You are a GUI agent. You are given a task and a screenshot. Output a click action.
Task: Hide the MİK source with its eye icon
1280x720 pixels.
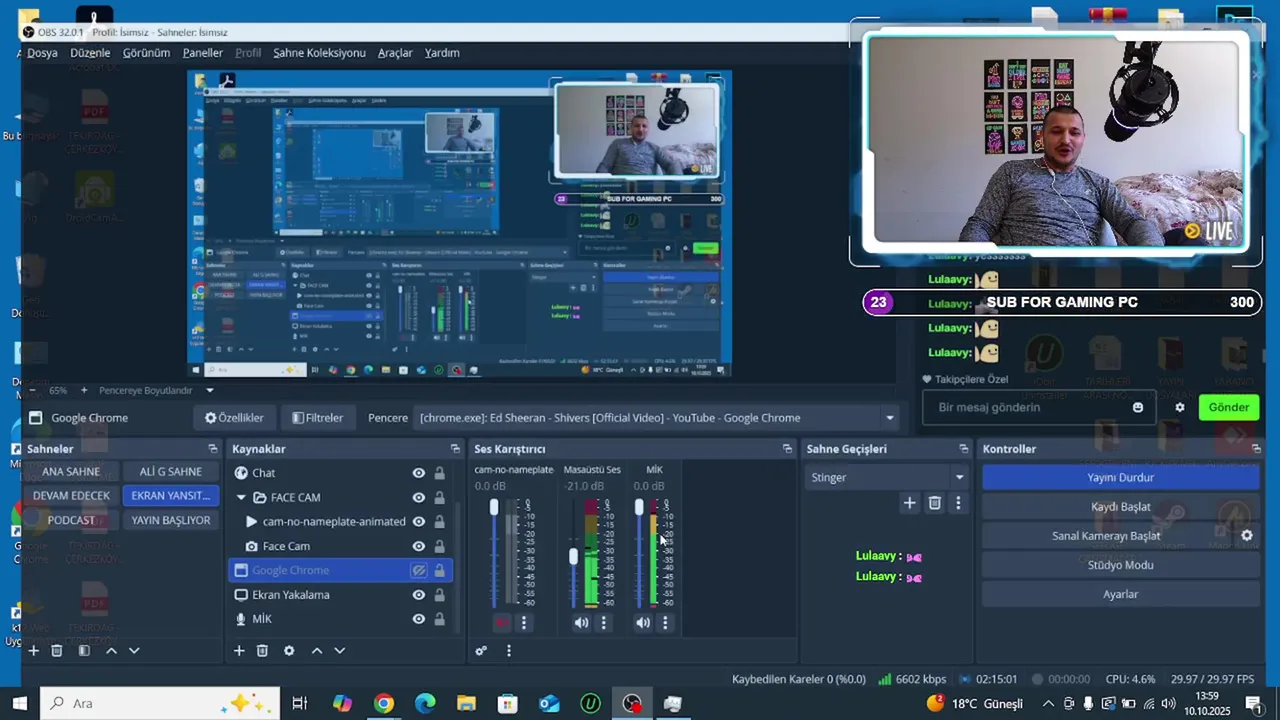(419, 619)
